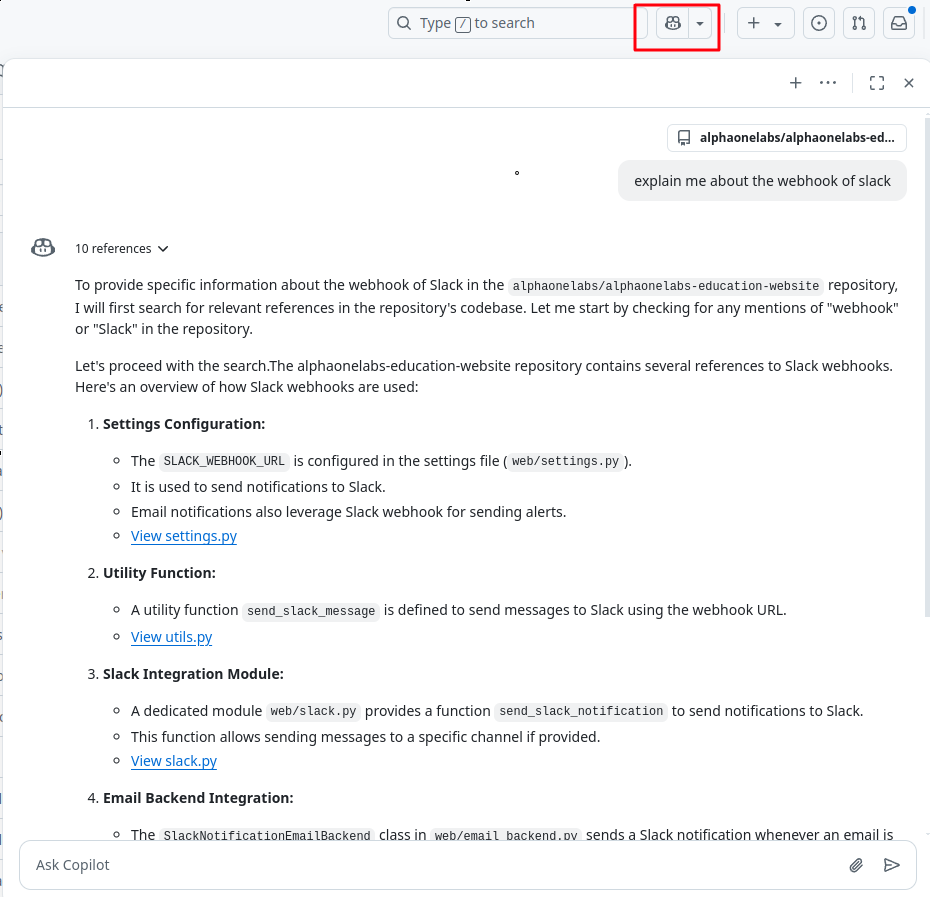The height and width of the screenshot is (897, 930).
Task: Click the Utility Function heading
Action: (159, 573)
